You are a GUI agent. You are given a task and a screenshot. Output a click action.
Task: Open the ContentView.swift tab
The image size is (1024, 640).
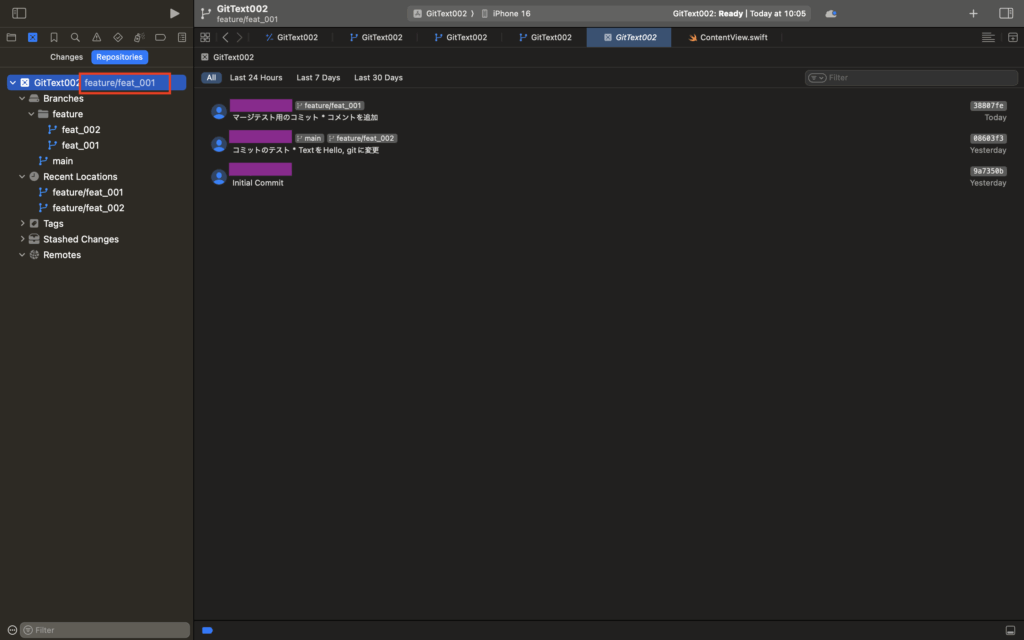(727, 37)
